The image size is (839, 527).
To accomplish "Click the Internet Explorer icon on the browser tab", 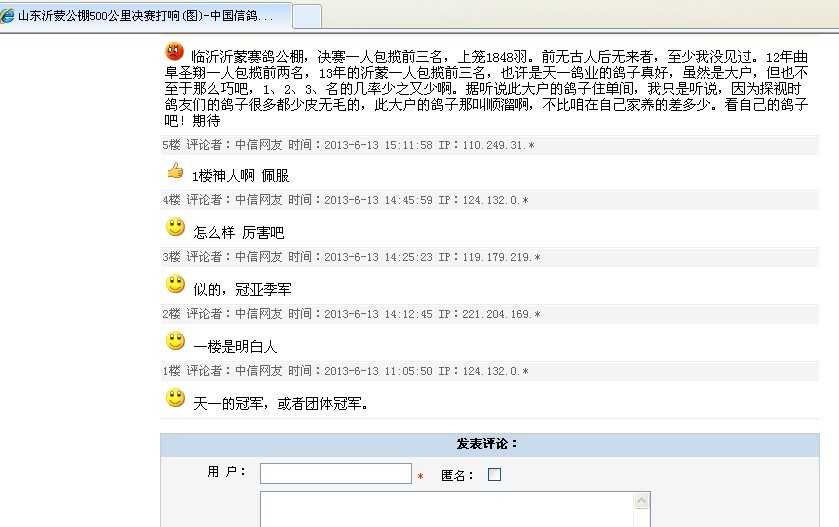I will (7, 16).
